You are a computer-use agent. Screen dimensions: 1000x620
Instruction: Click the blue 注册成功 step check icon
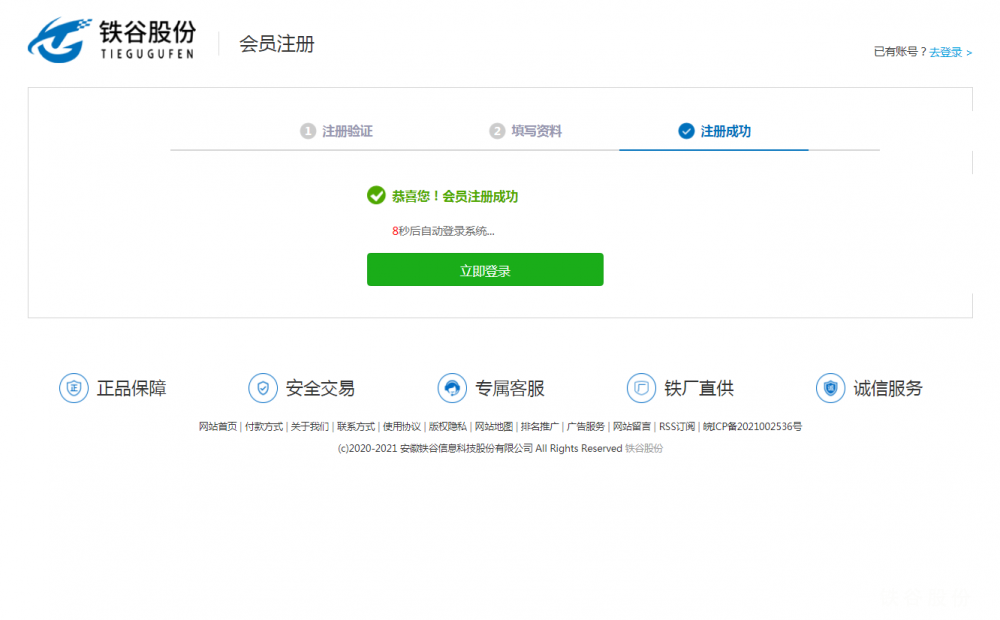(686, 131)
